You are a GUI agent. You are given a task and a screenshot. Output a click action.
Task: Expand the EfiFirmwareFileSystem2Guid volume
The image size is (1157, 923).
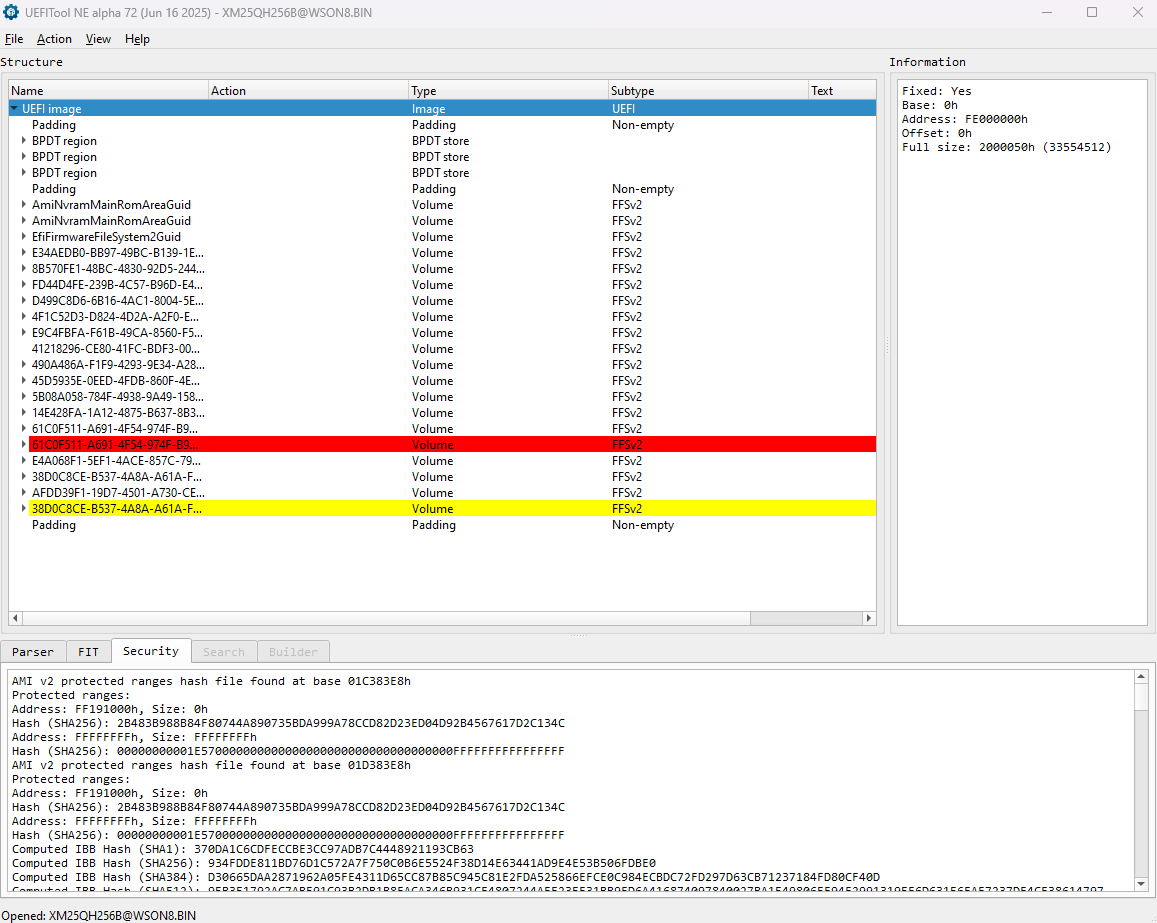(x=24, y=237)
